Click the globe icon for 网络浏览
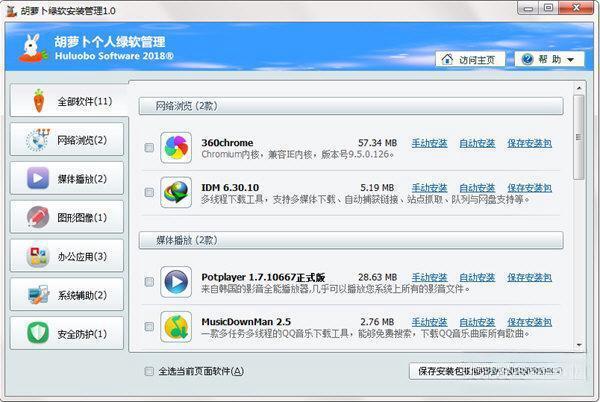Viewport: 600px width, 402px height. point(38,140)
